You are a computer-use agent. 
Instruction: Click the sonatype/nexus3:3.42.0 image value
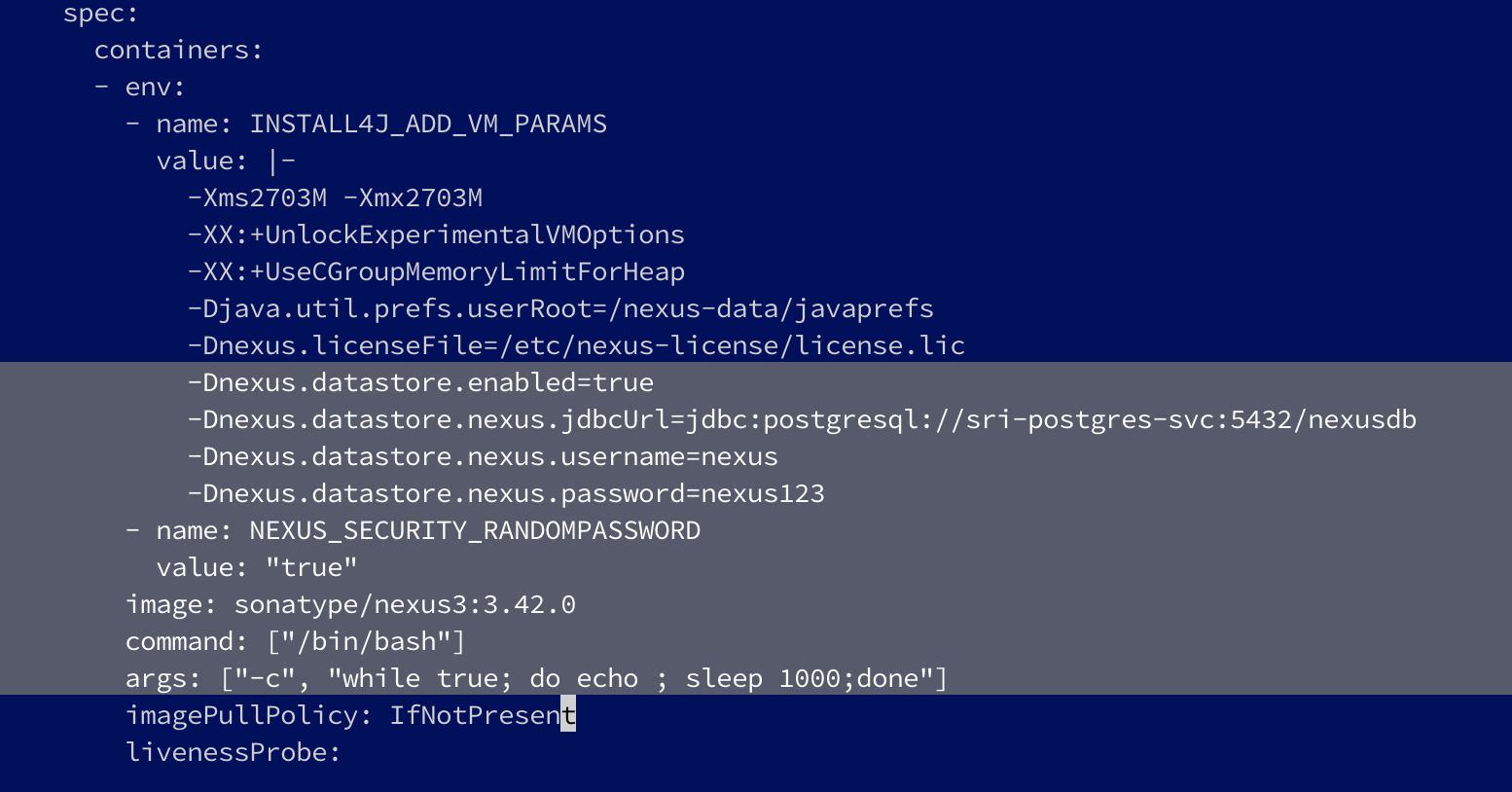[x=404, y=604]
